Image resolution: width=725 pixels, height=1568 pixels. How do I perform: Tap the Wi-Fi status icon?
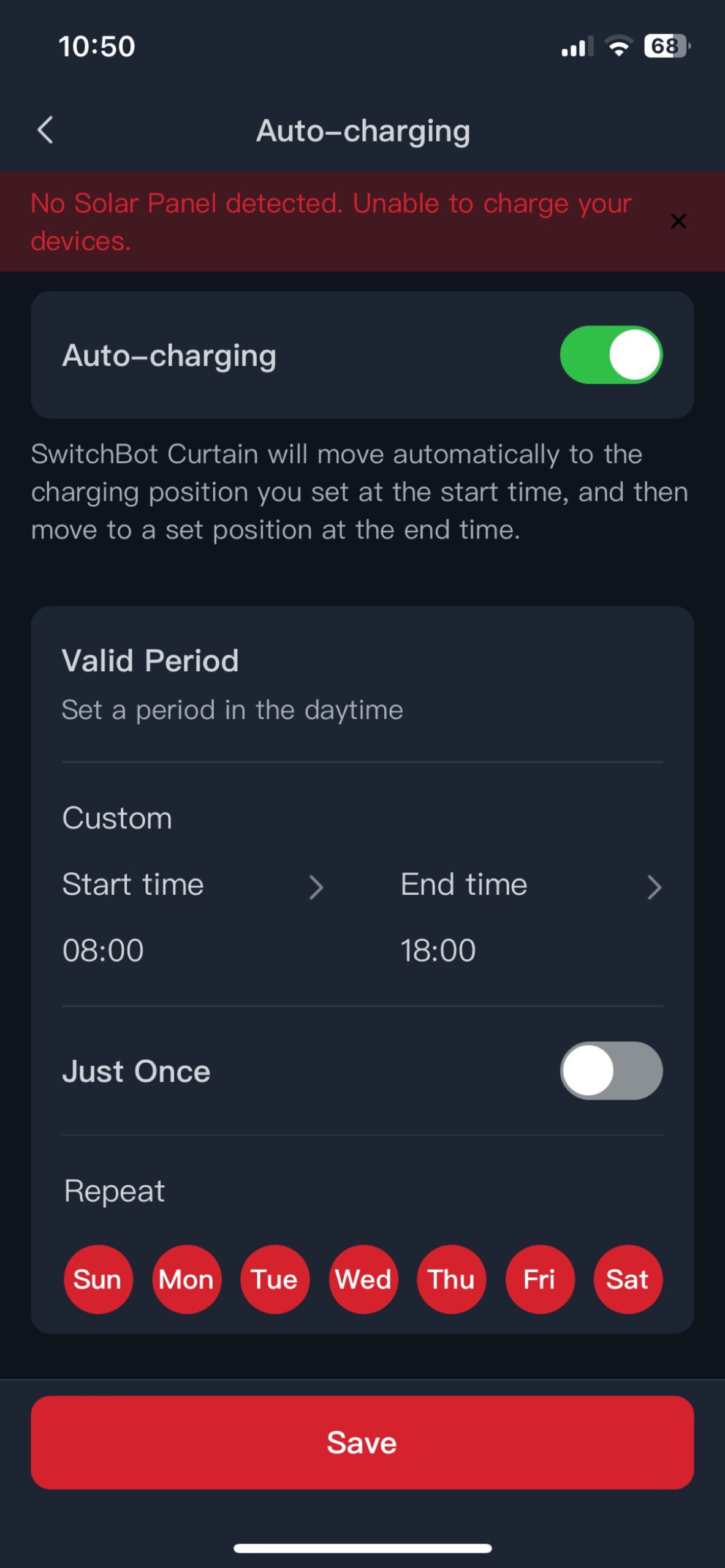[618, 47]
